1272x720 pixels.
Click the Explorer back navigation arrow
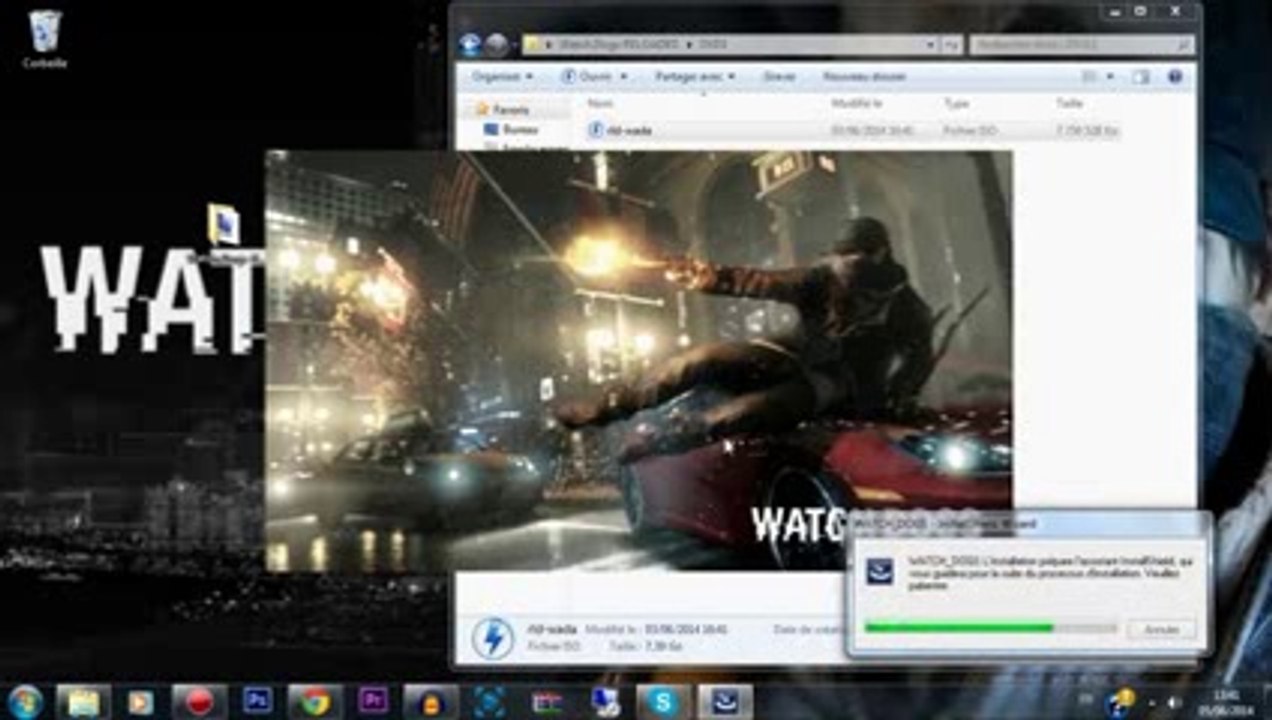pos(470,45)
